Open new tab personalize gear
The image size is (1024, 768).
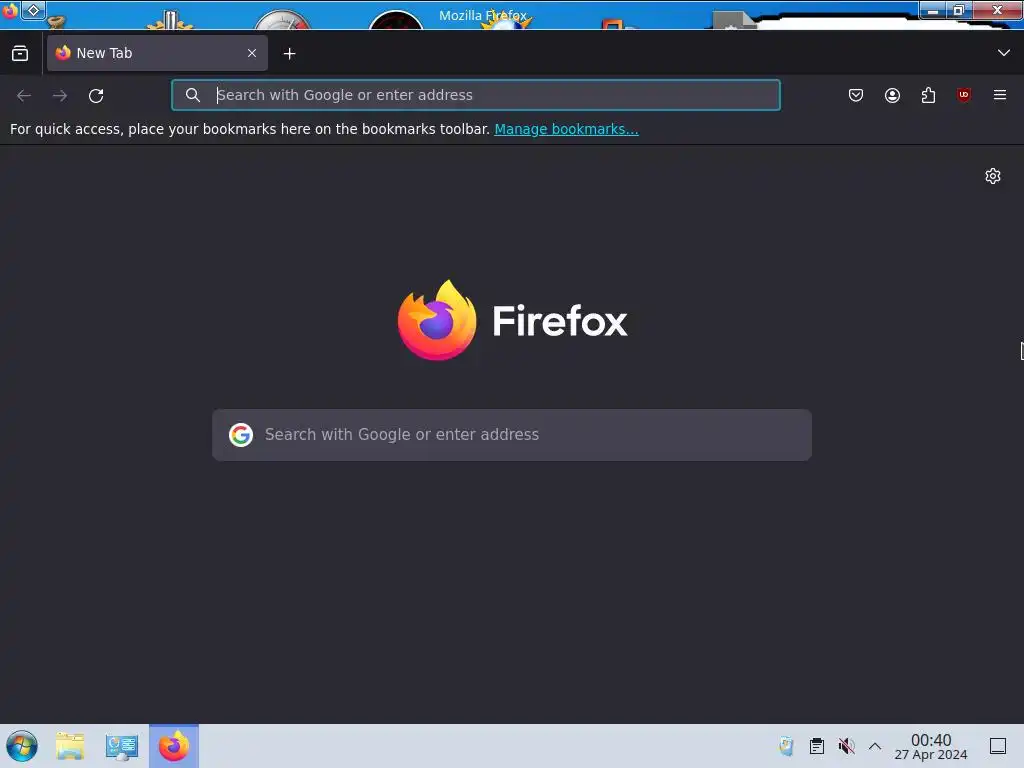[x=993, y=176]
